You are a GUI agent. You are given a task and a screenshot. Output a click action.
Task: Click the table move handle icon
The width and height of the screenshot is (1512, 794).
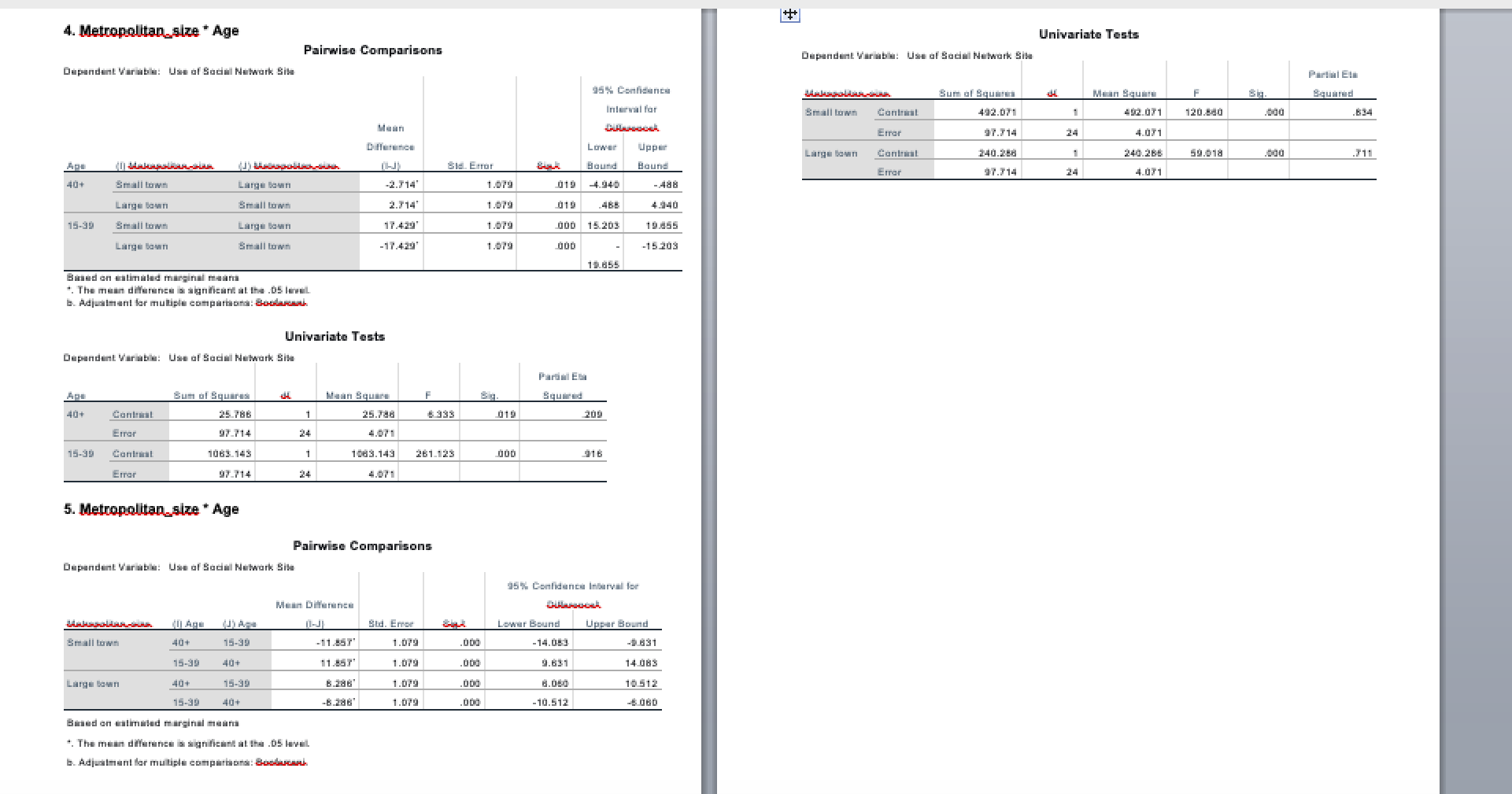point(790,13)
